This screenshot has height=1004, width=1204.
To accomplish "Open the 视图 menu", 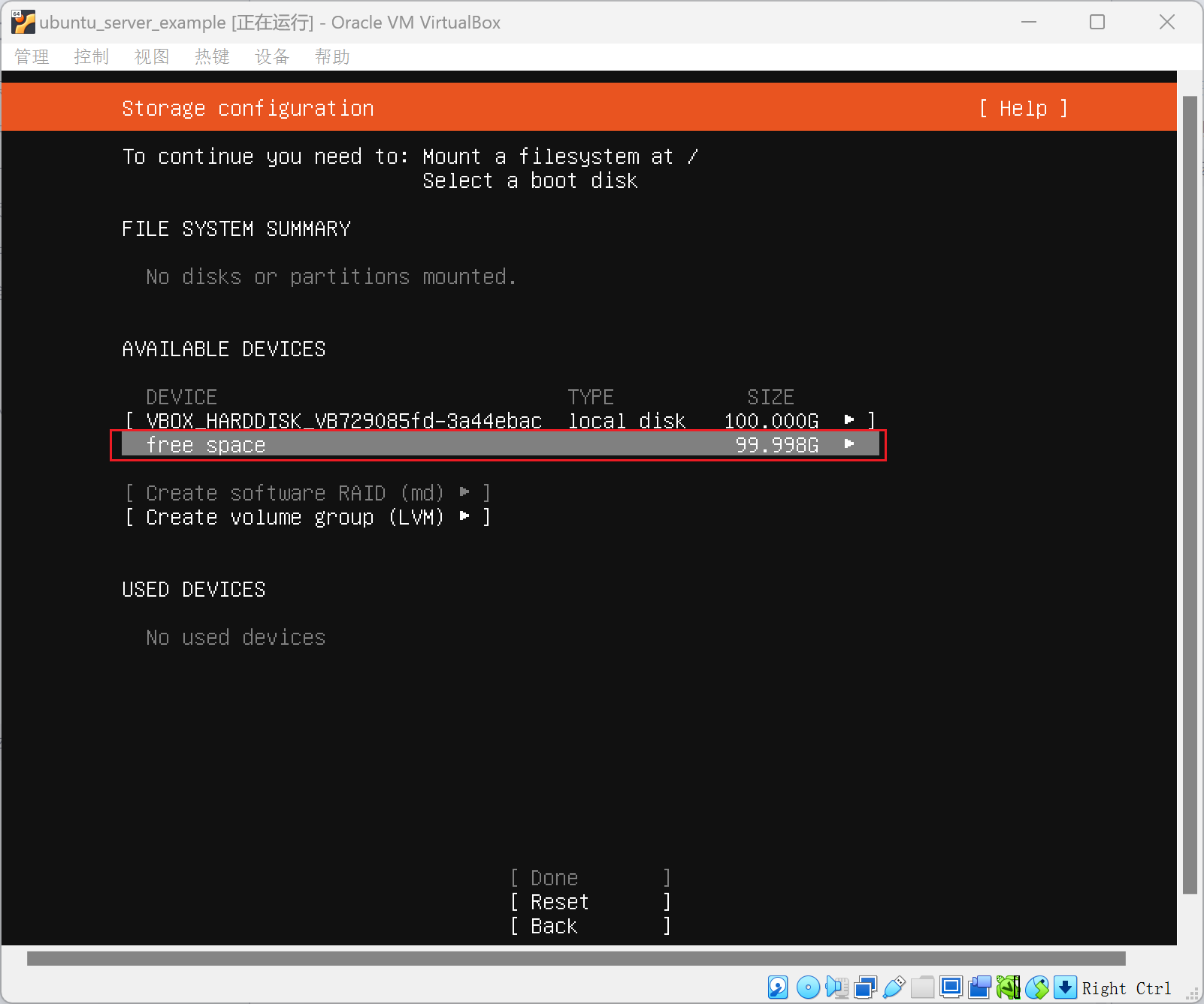I will [152, 57].
